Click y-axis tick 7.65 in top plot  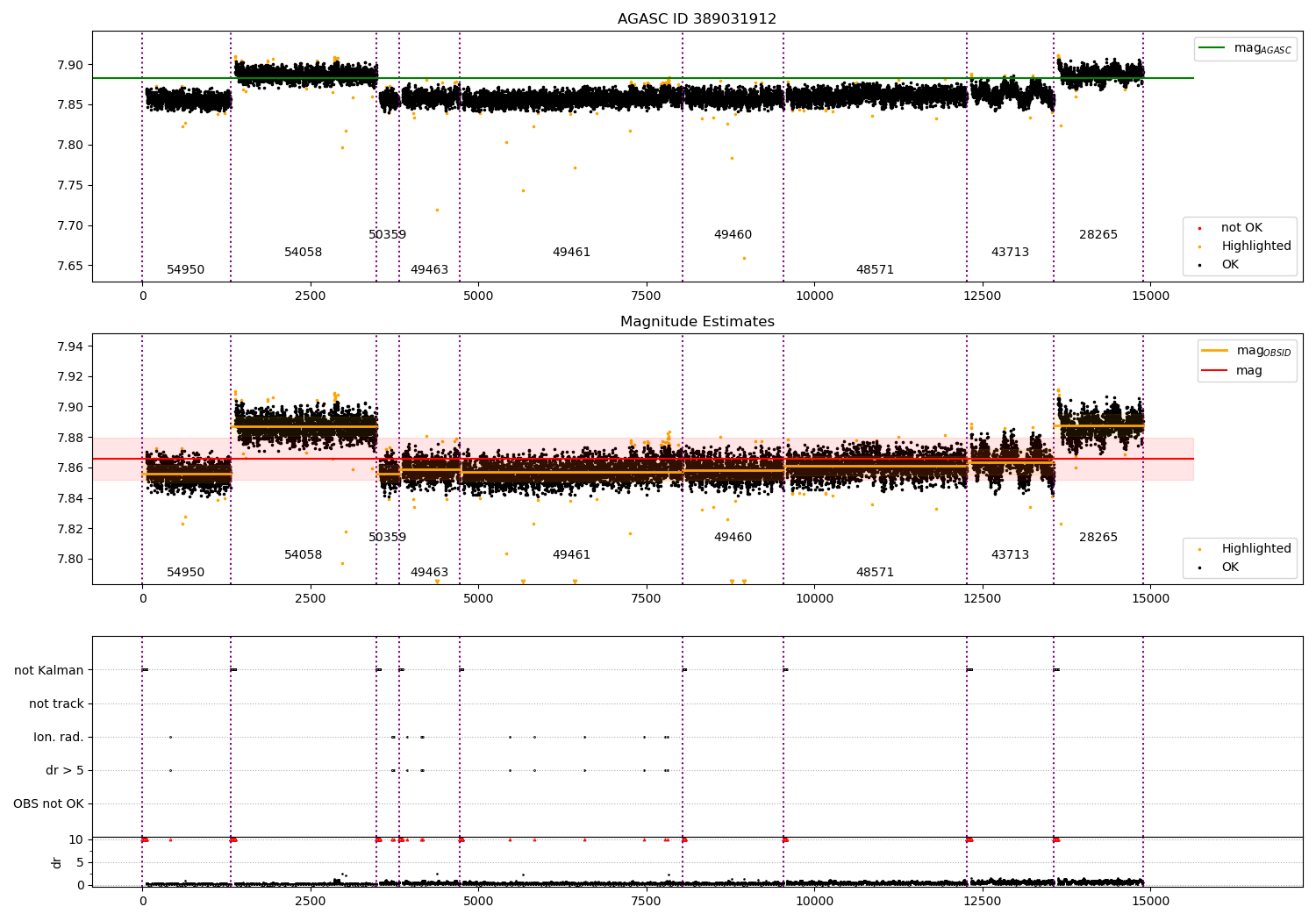click(x=70, y=266)
